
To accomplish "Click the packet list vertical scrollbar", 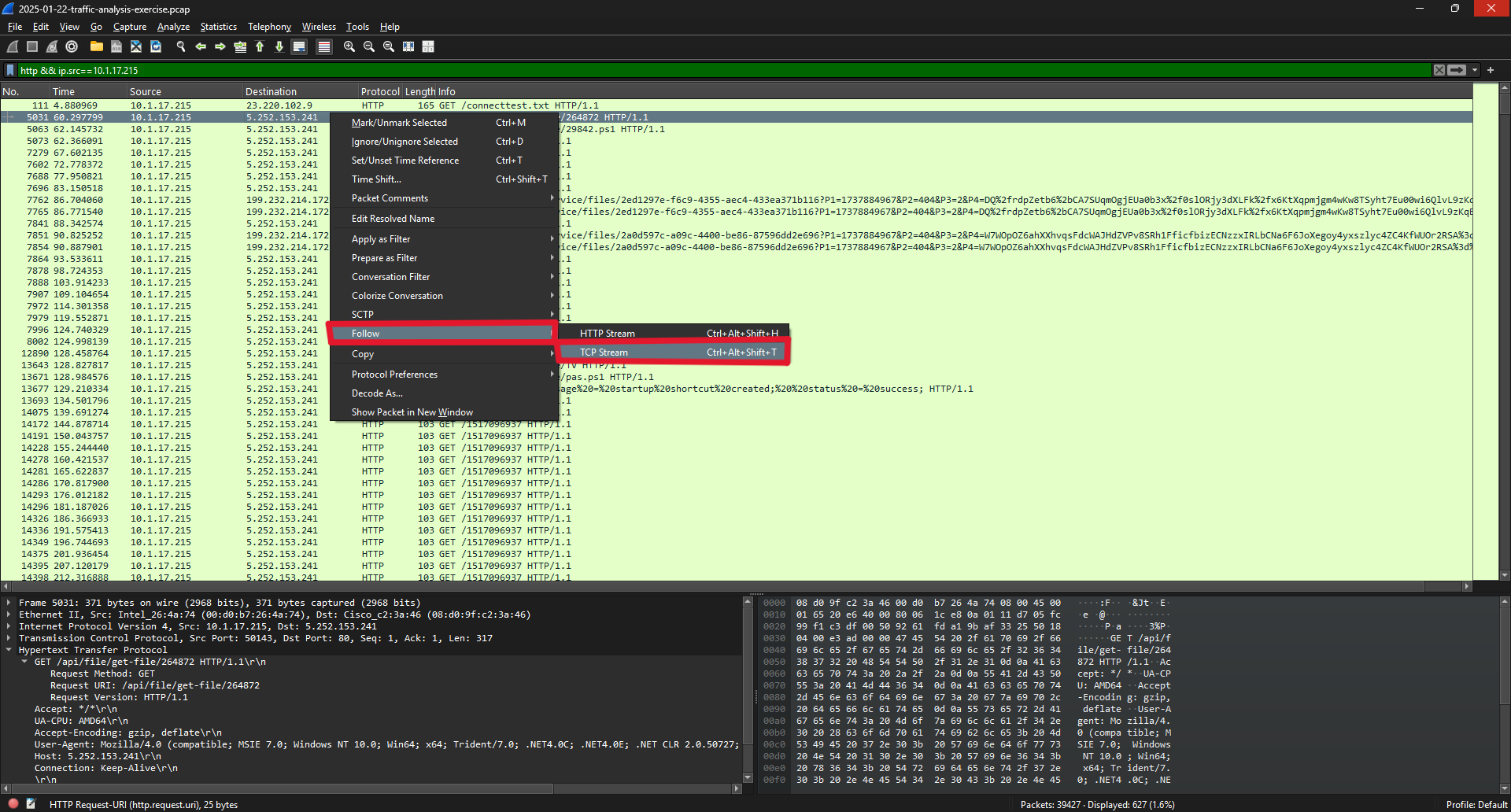I will 1504,330.
